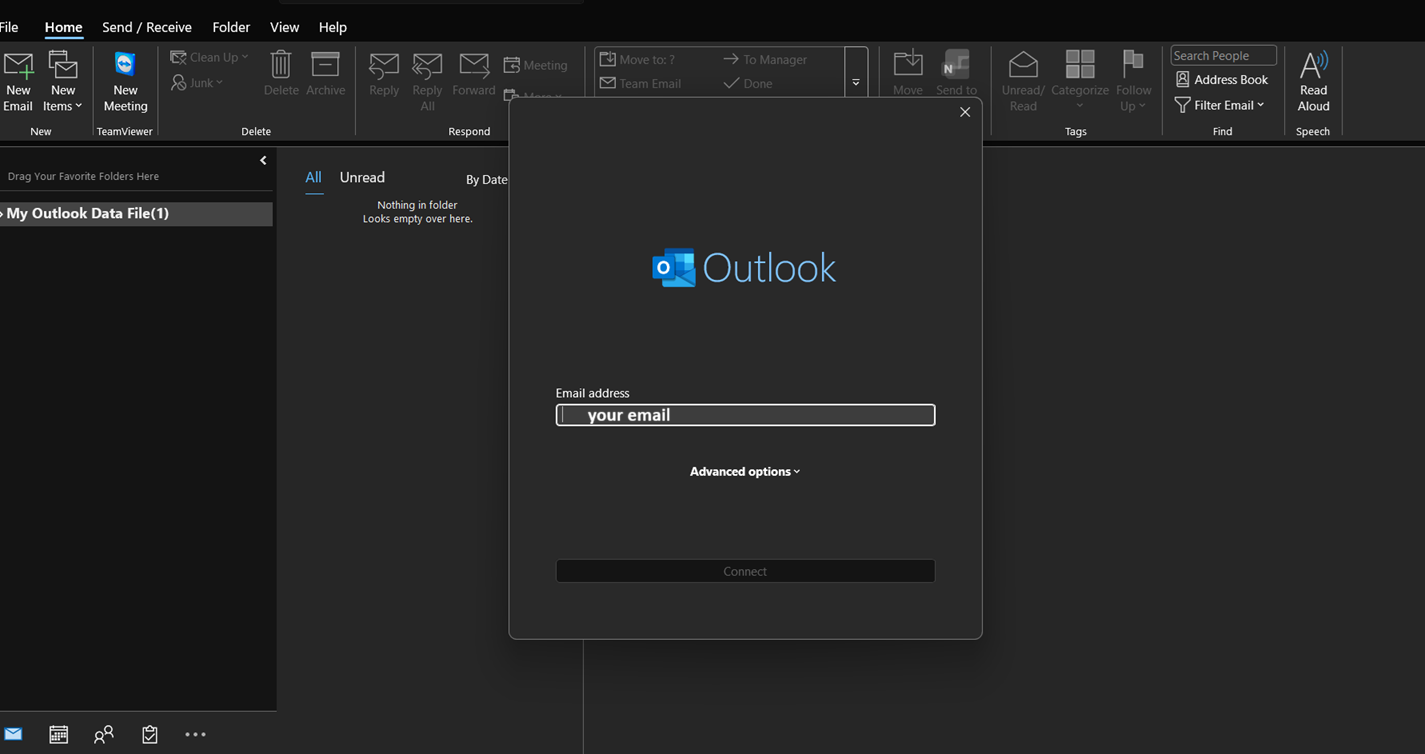This screenshot has width=1425, height=754.
Task: Toggle Unread/Read status
Action: 1023,81
